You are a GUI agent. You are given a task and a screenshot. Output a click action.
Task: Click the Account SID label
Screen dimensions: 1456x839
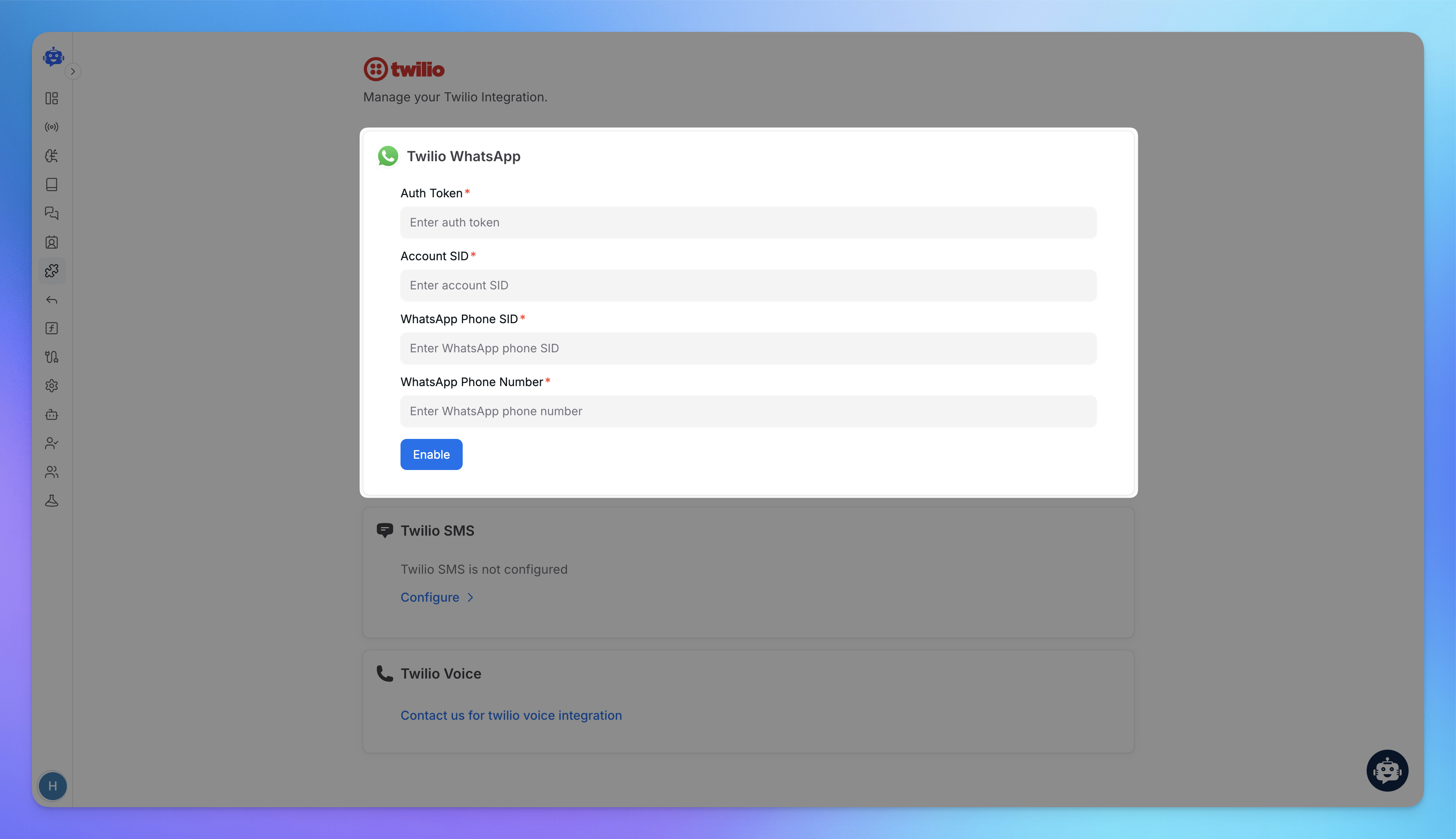[x=434, y=256]
